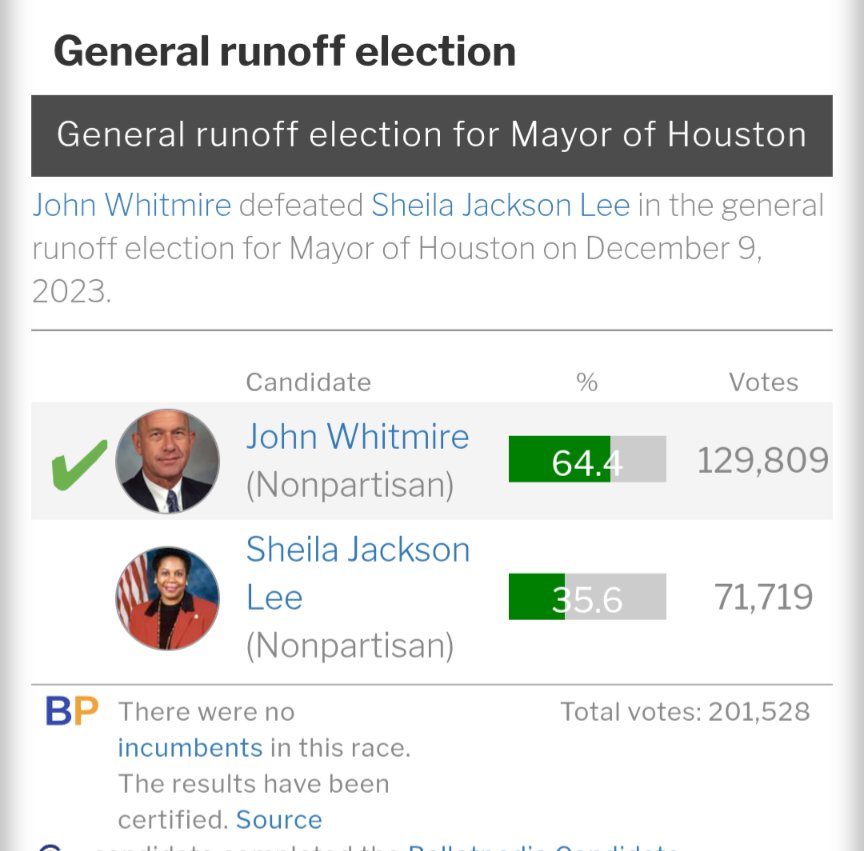Select the 129,809 vote count
Viewport: 864px width, 851px height.
(x=763, y=460)
